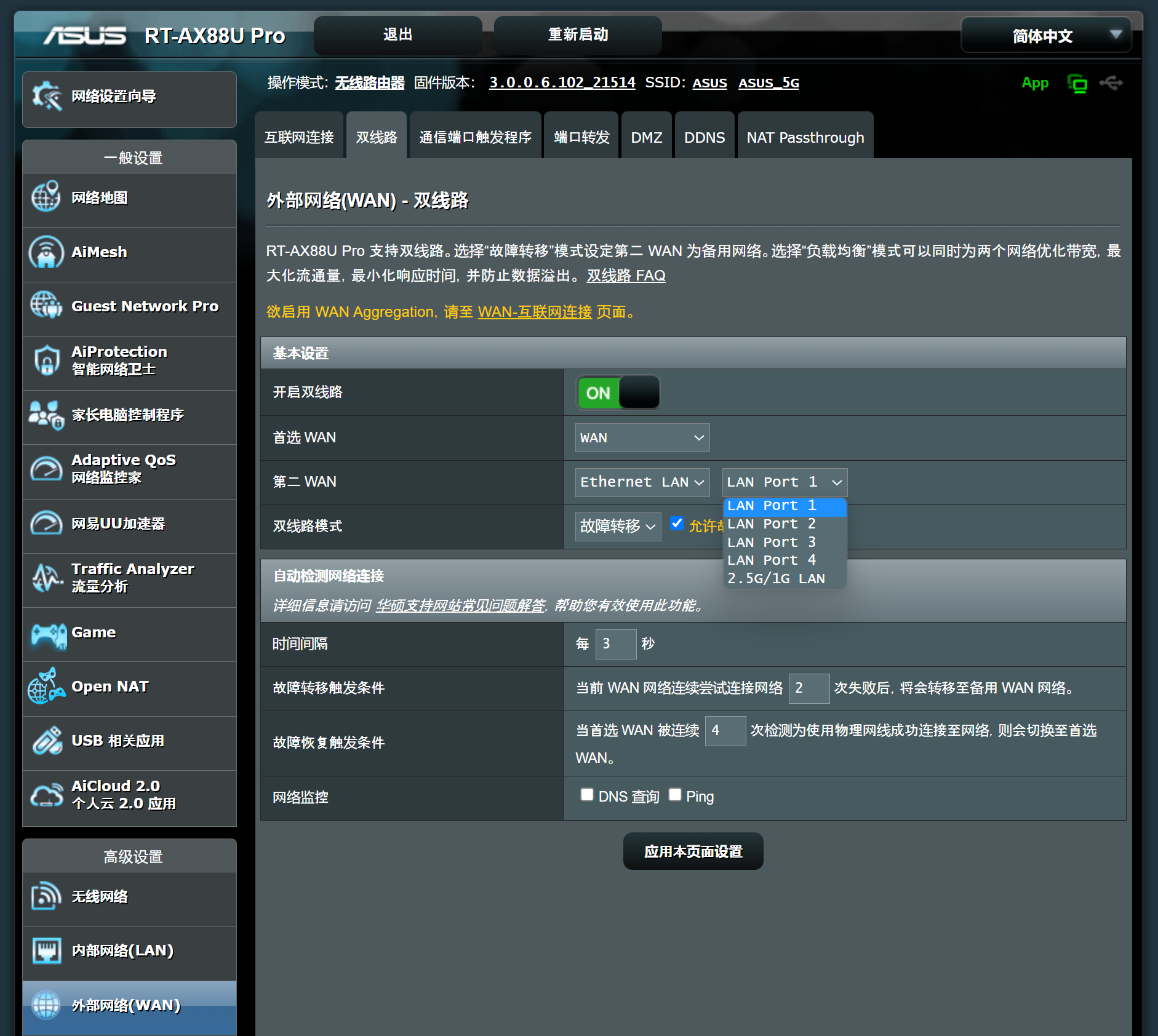Image resolution: width=1158 pixels, height=1036 pixels.
Task: Click the 重新启动 reboot button
Action: tap(578, 34)
